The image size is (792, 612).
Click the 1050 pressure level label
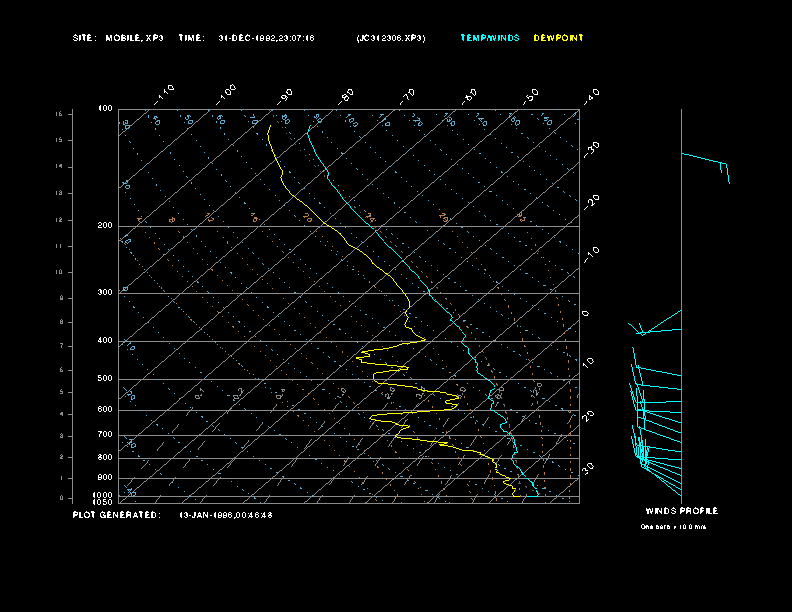[103, 502]
